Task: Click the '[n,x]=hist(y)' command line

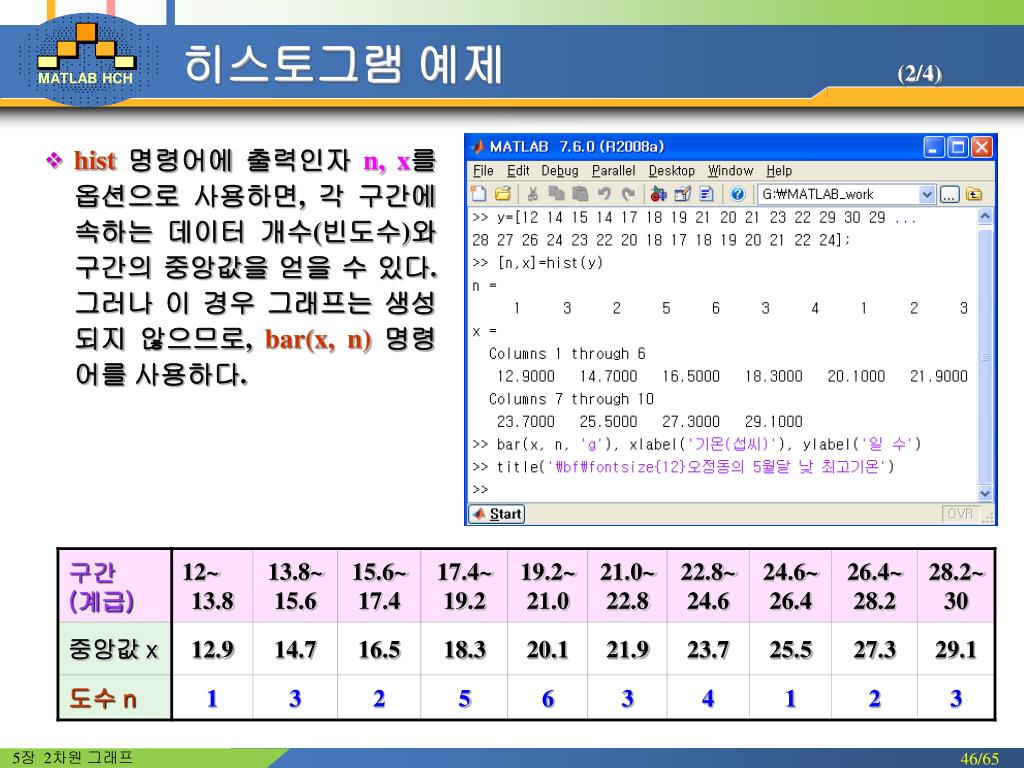Action: [x=537, y=263]
